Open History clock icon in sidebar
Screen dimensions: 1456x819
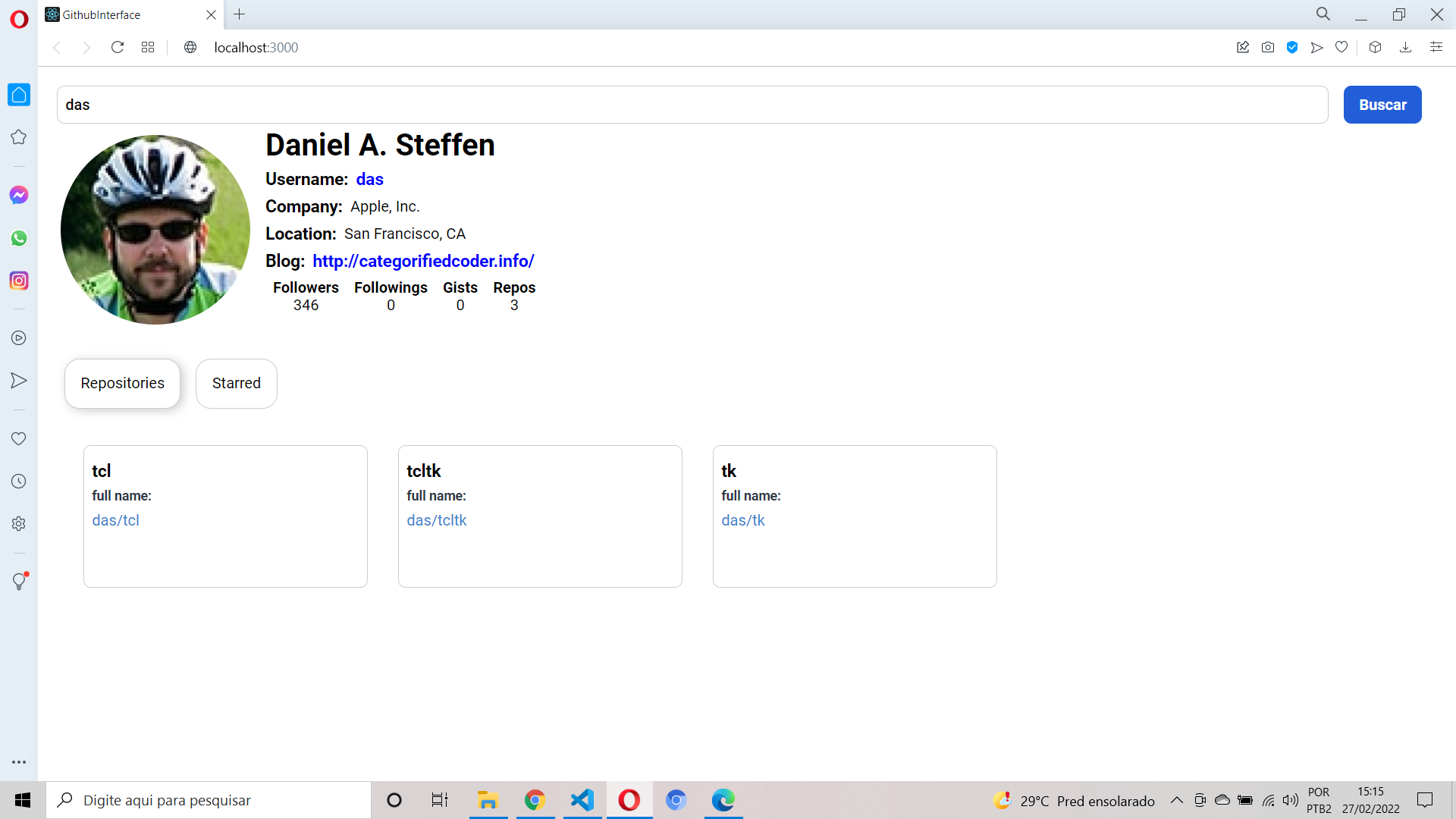pos(19,482)
